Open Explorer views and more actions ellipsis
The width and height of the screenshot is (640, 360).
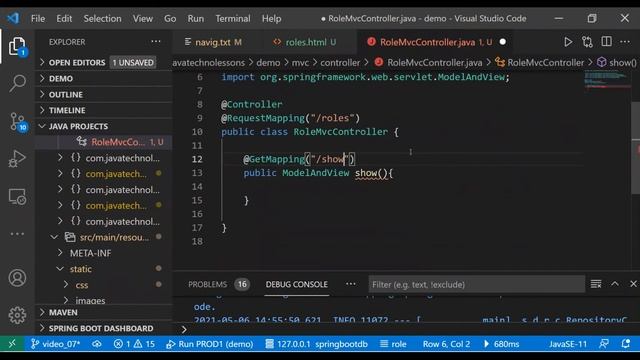click(156, 42)
